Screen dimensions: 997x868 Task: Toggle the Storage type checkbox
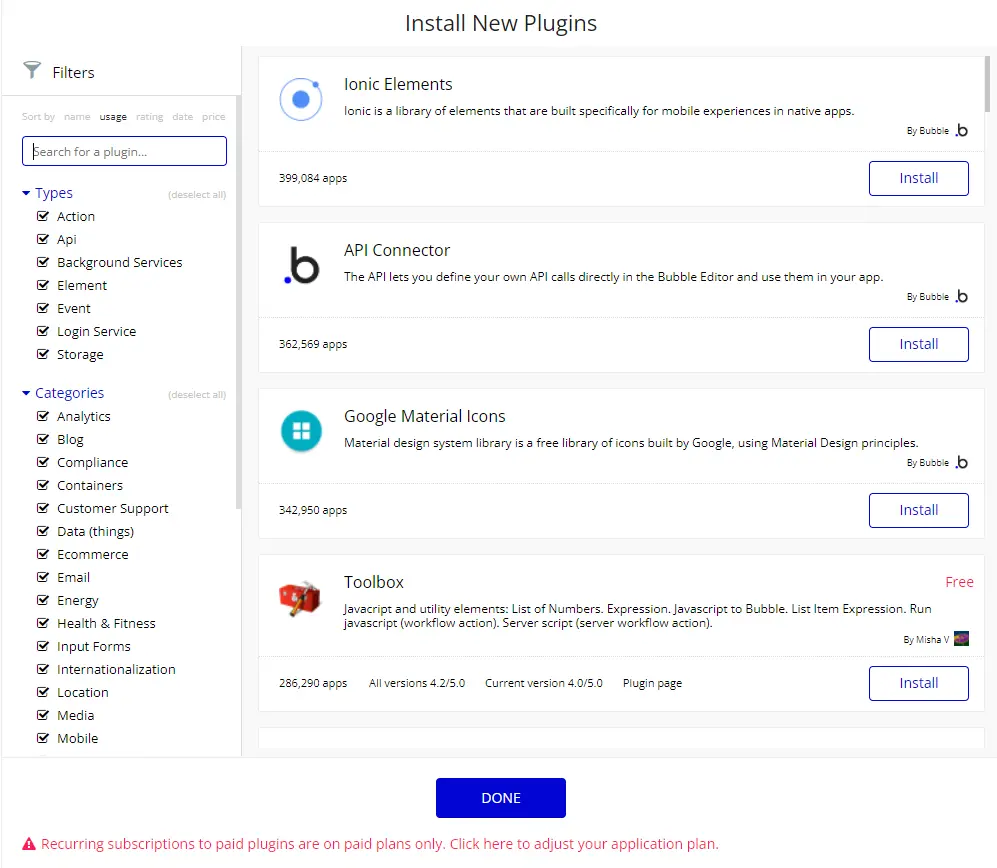(43, 354)
